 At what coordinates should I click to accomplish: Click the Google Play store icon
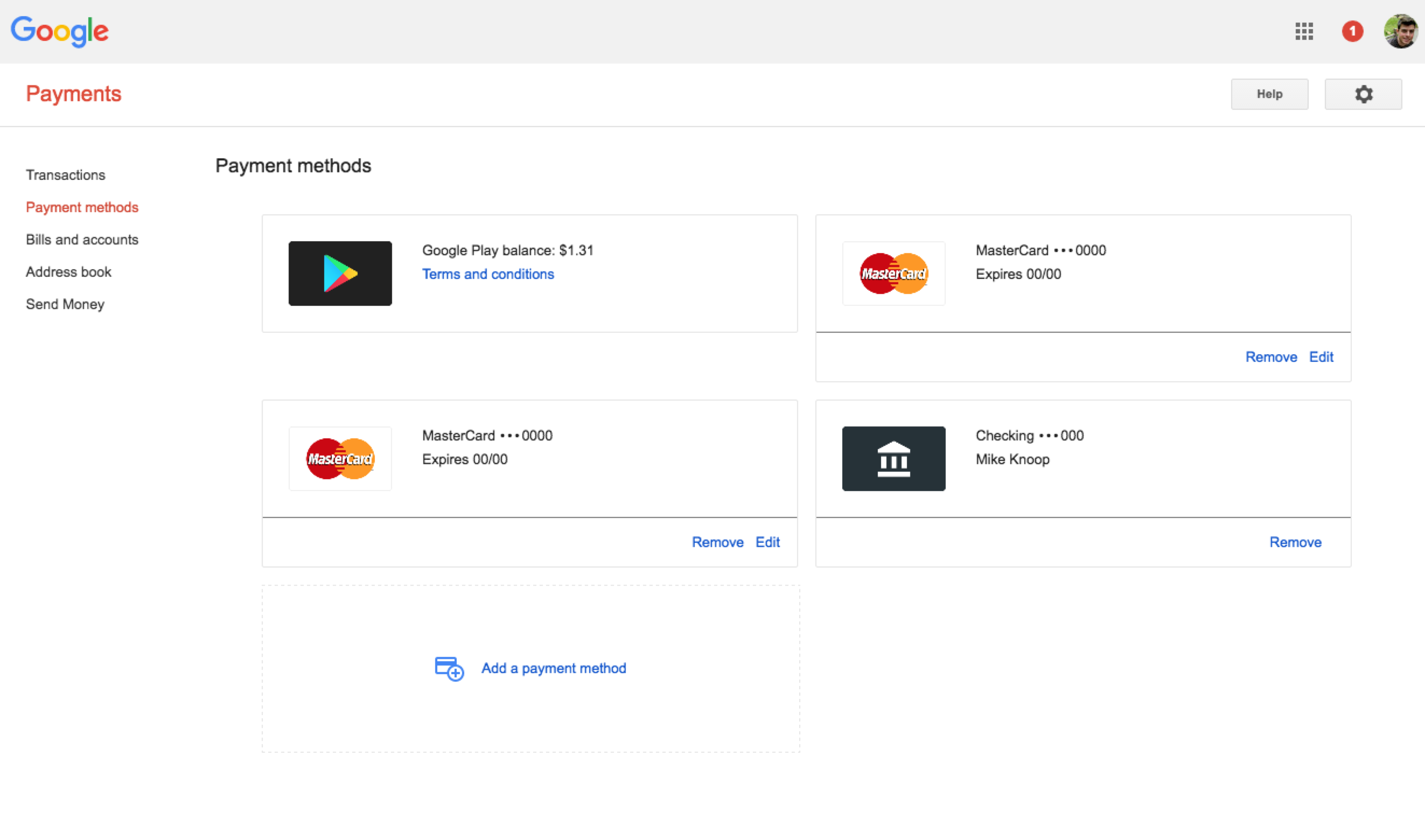(340, 274)
